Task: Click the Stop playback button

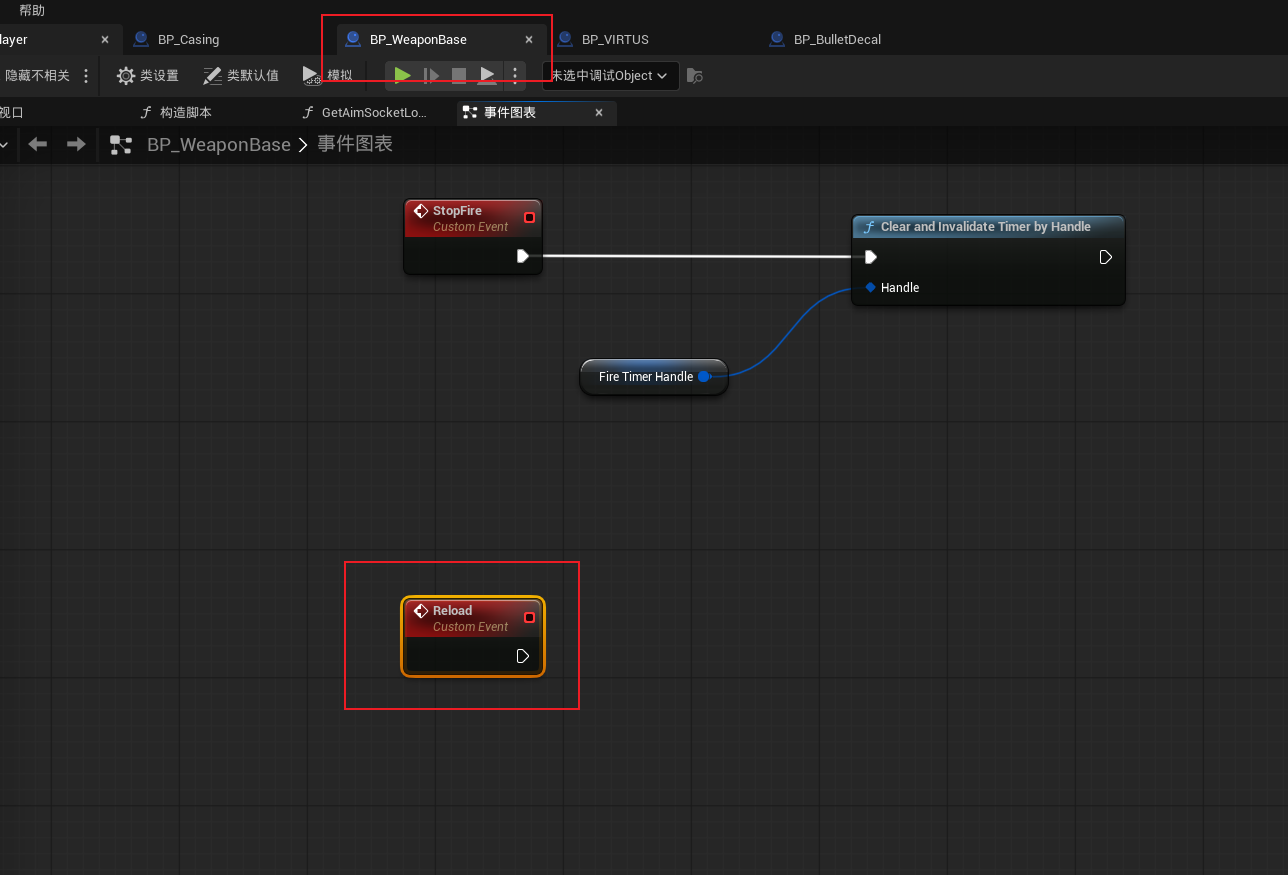Action: [x=459, y=75]
